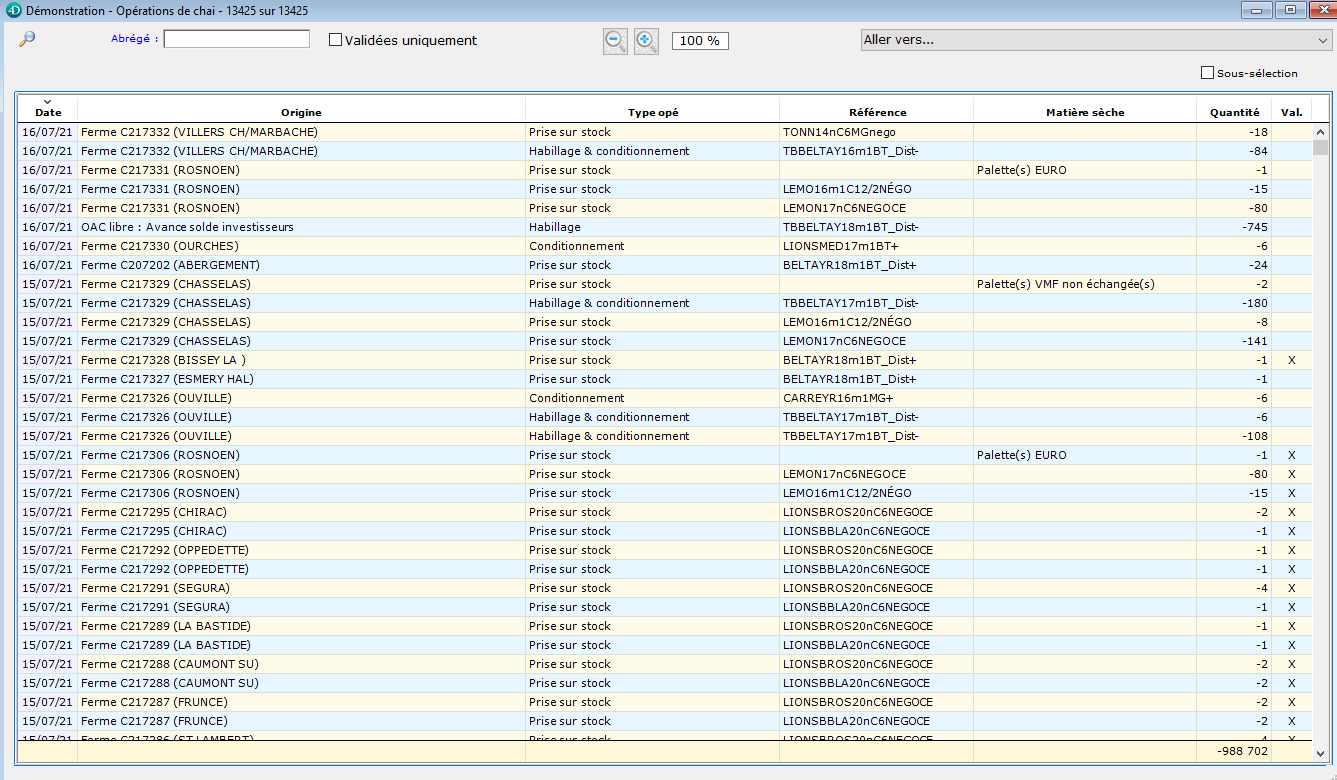The width and height of the screenshot is (1337, 780).
Task: Click the 4D application icon in title bar
Action: pyautogui.click(x=13, y=10)
